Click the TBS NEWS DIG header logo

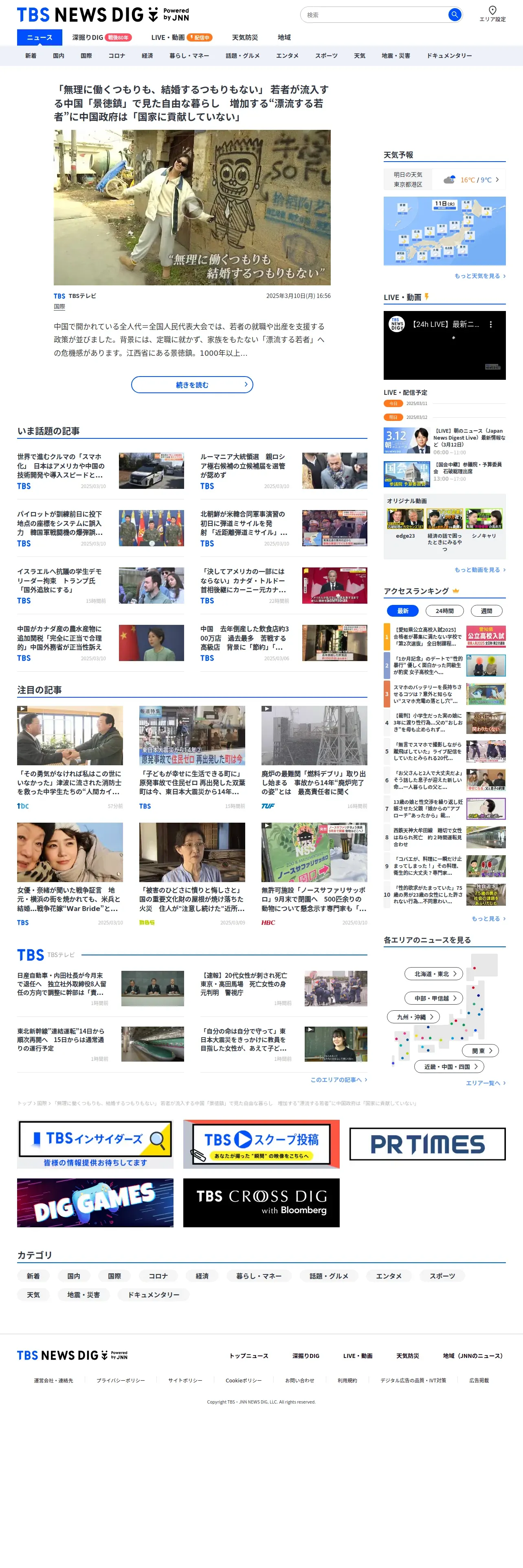[x=103, y=15]
